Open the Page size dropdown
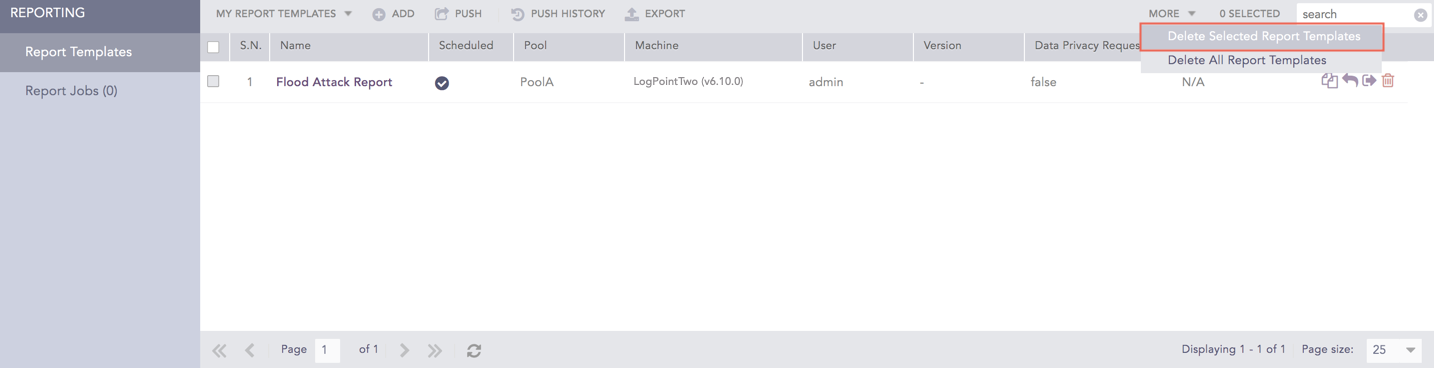The height and width of the screenshot is (368, 1434). point(1394,350)
